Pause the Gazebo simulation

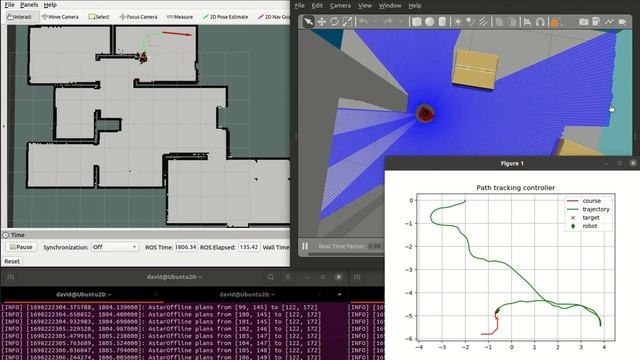coord(305,246)
